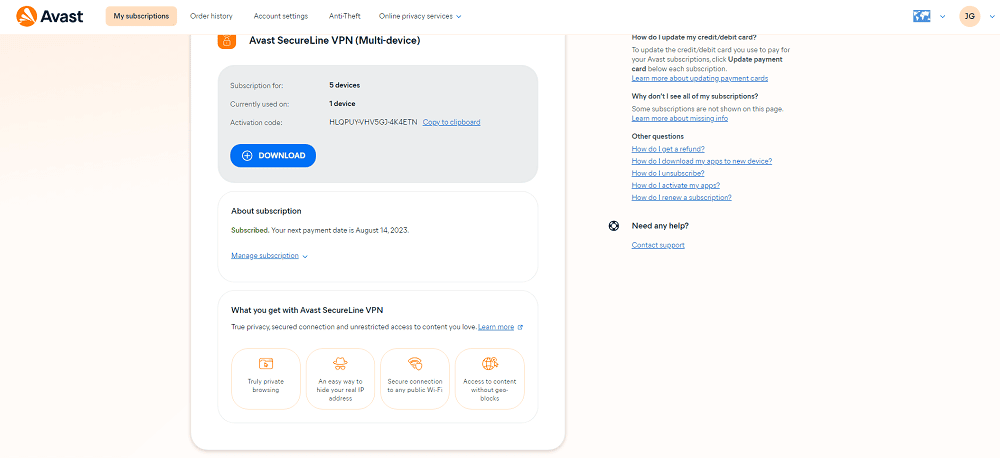The height and width of the screenshot is (458, 1000).
Task: Open Learn more about SecureLine VPN
Action: pyautogui.click(x=496, y=327)
